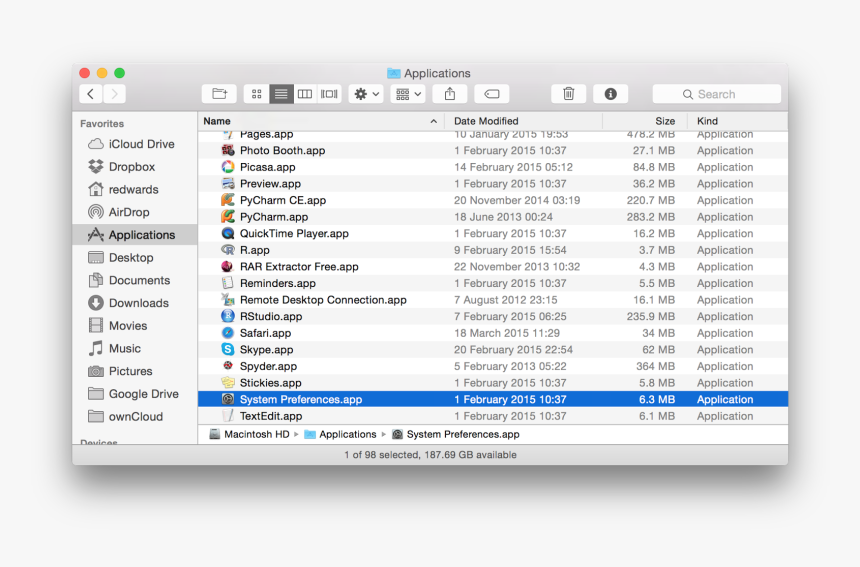Click the RAR Extractor Free icon
This screenshot has height=567, width=860.
[x=228, y=267]
